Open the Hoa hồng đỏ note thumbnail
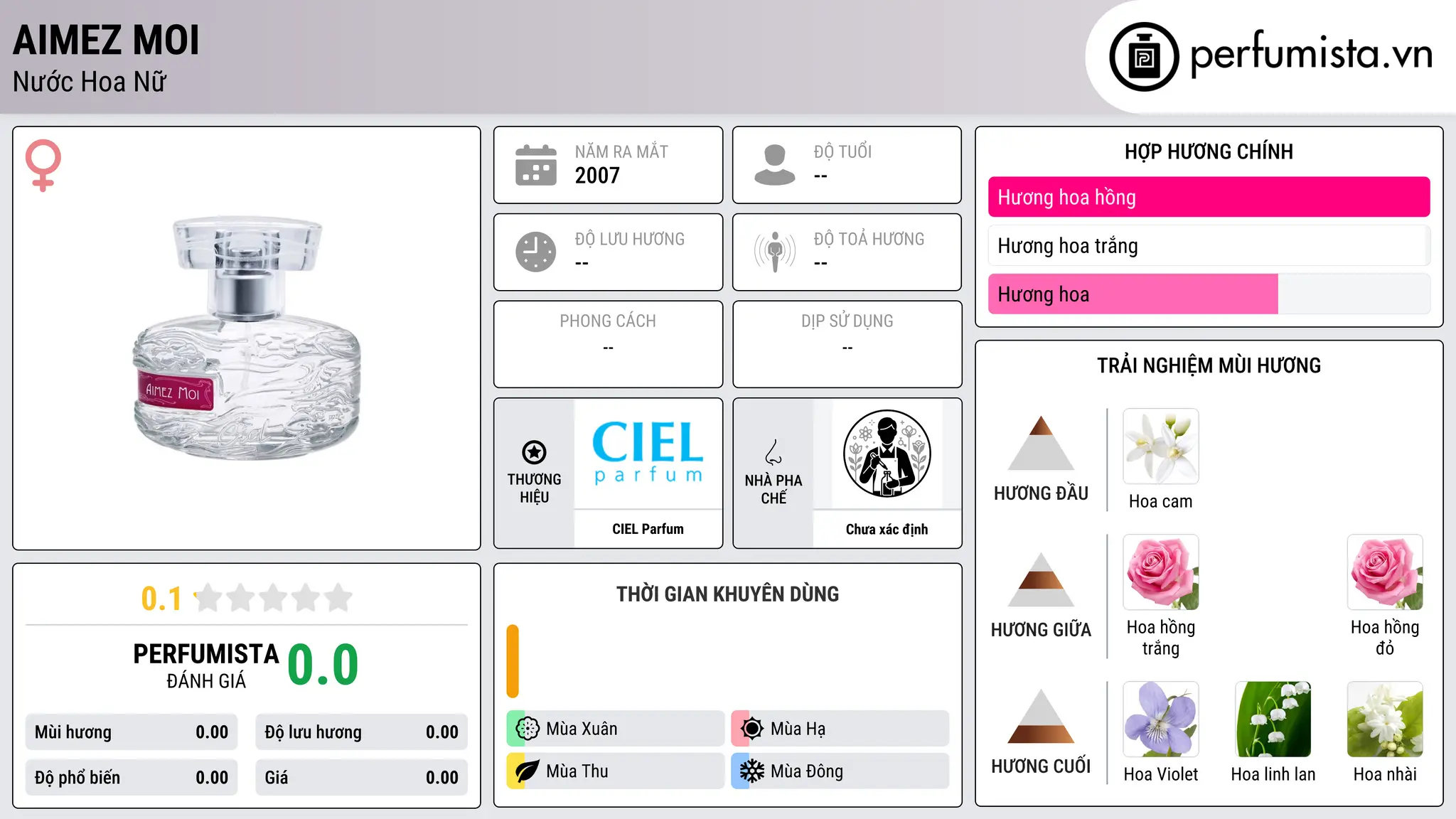This screenshot has width=1456, height=819. point(1385,572)
